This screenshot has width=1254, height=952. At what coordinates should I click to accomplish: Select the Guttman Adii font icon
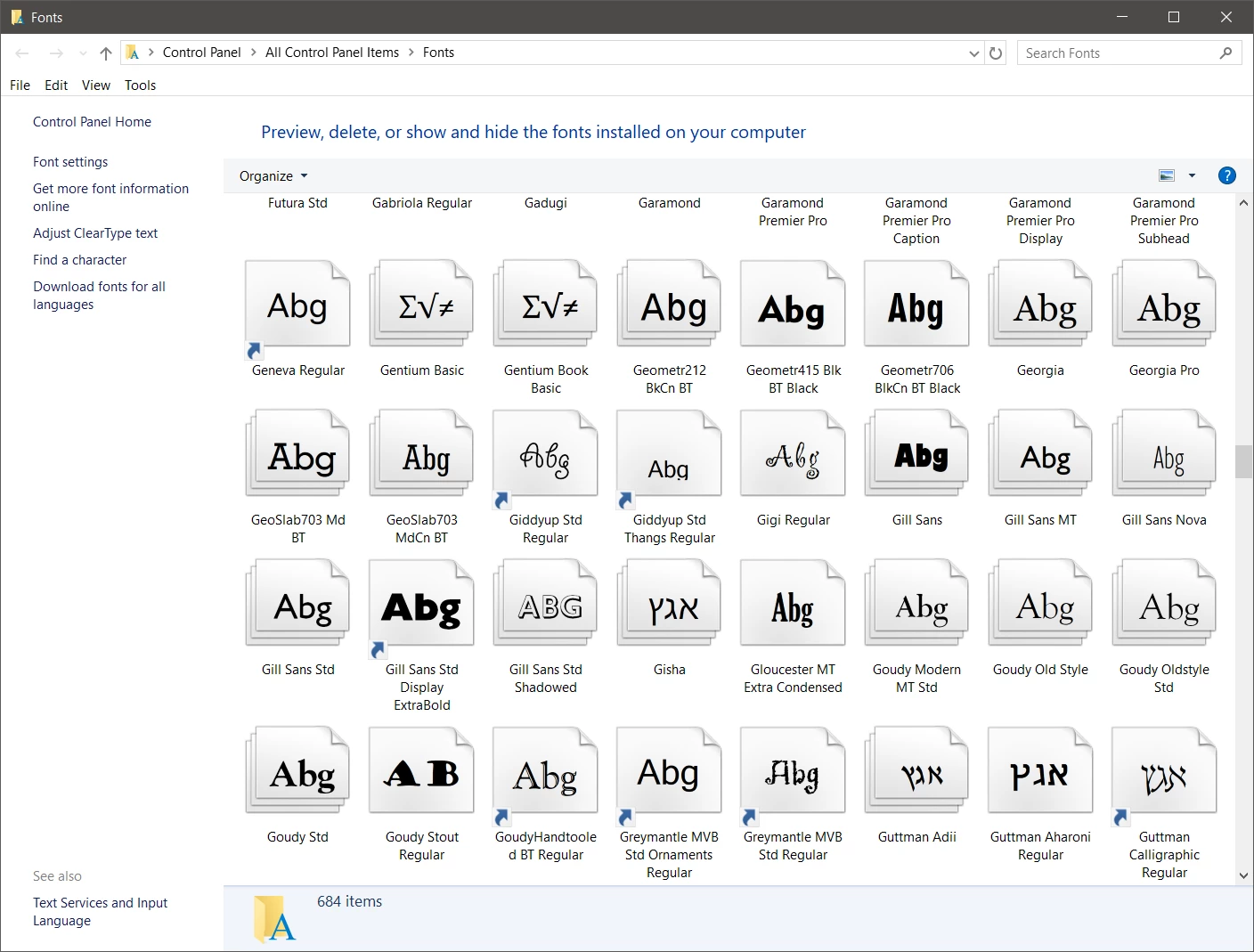916,771
